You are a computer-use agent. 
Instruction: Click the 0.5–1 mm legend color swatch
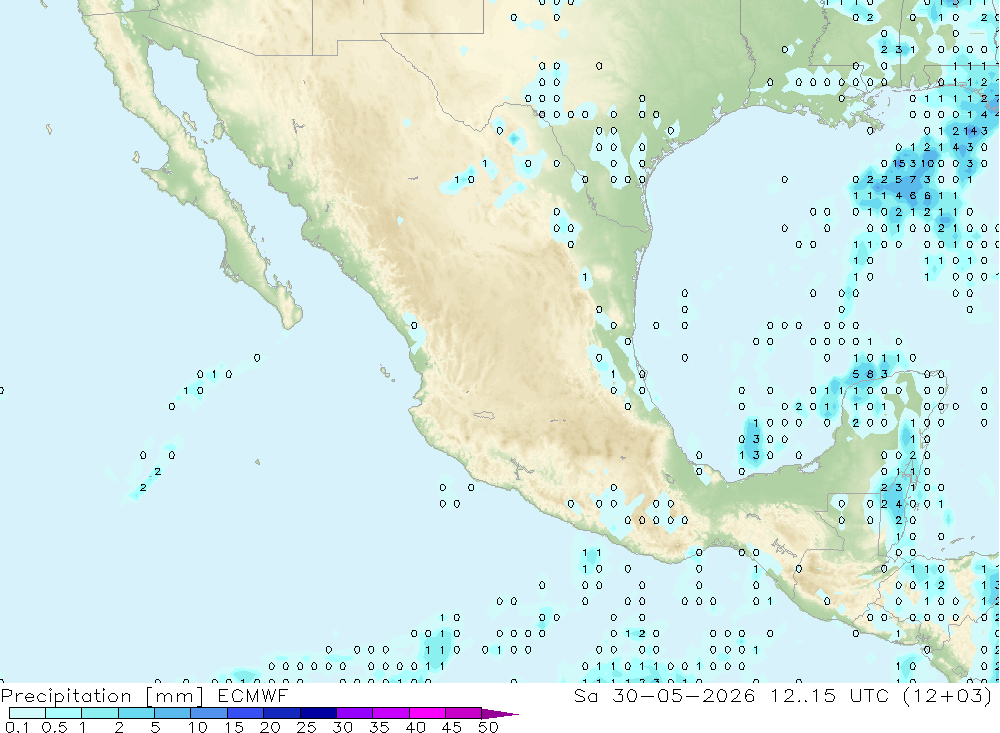pos(64,713)
